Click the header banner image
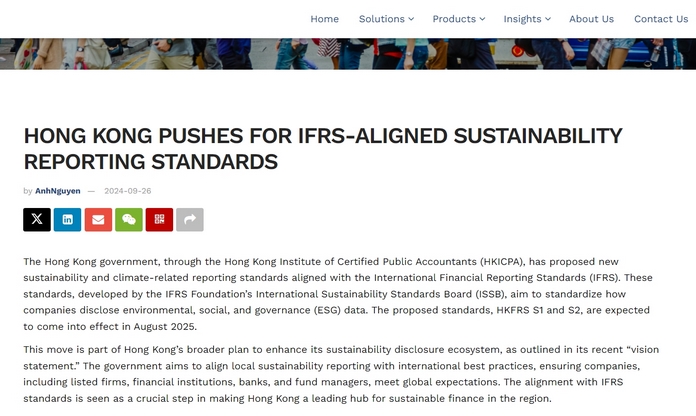The width and height of the screenshot is (696, 416). pyautogui.click(x=348, y=54)
